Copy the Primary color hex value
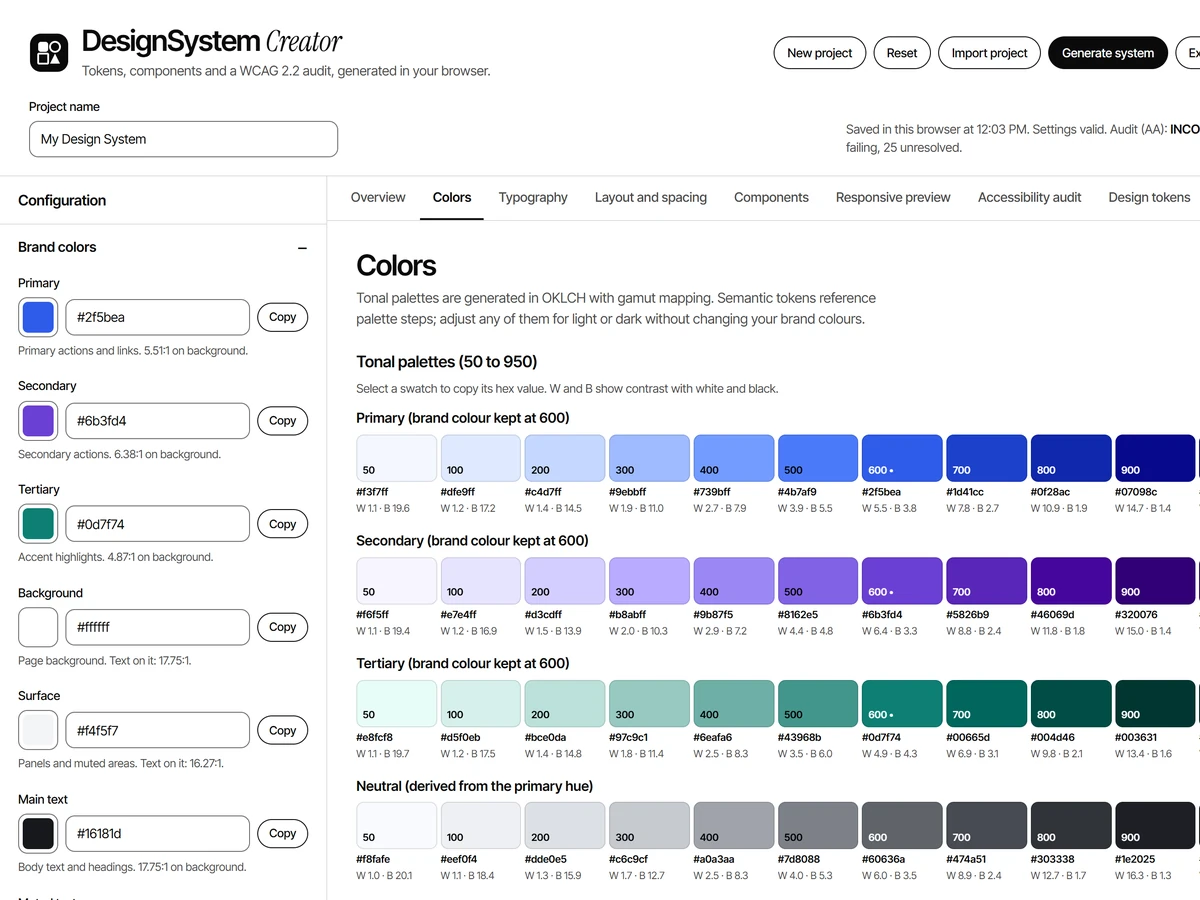 283,317
